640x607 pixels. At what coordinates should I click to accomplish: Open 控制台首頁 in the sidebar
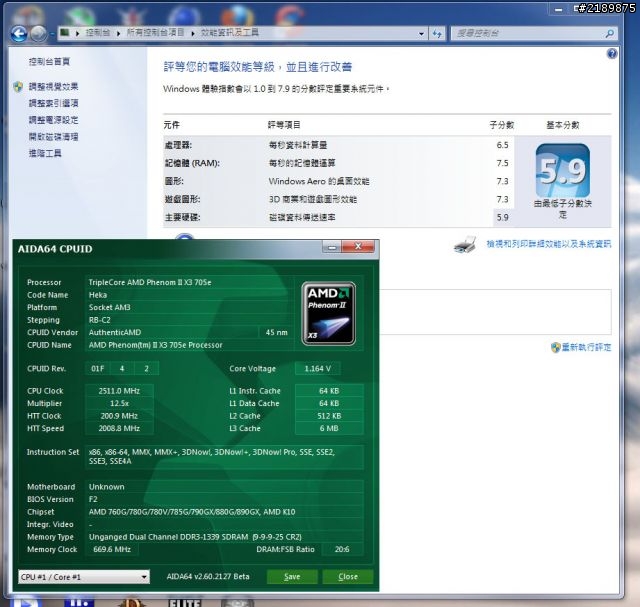coord(49,62)
